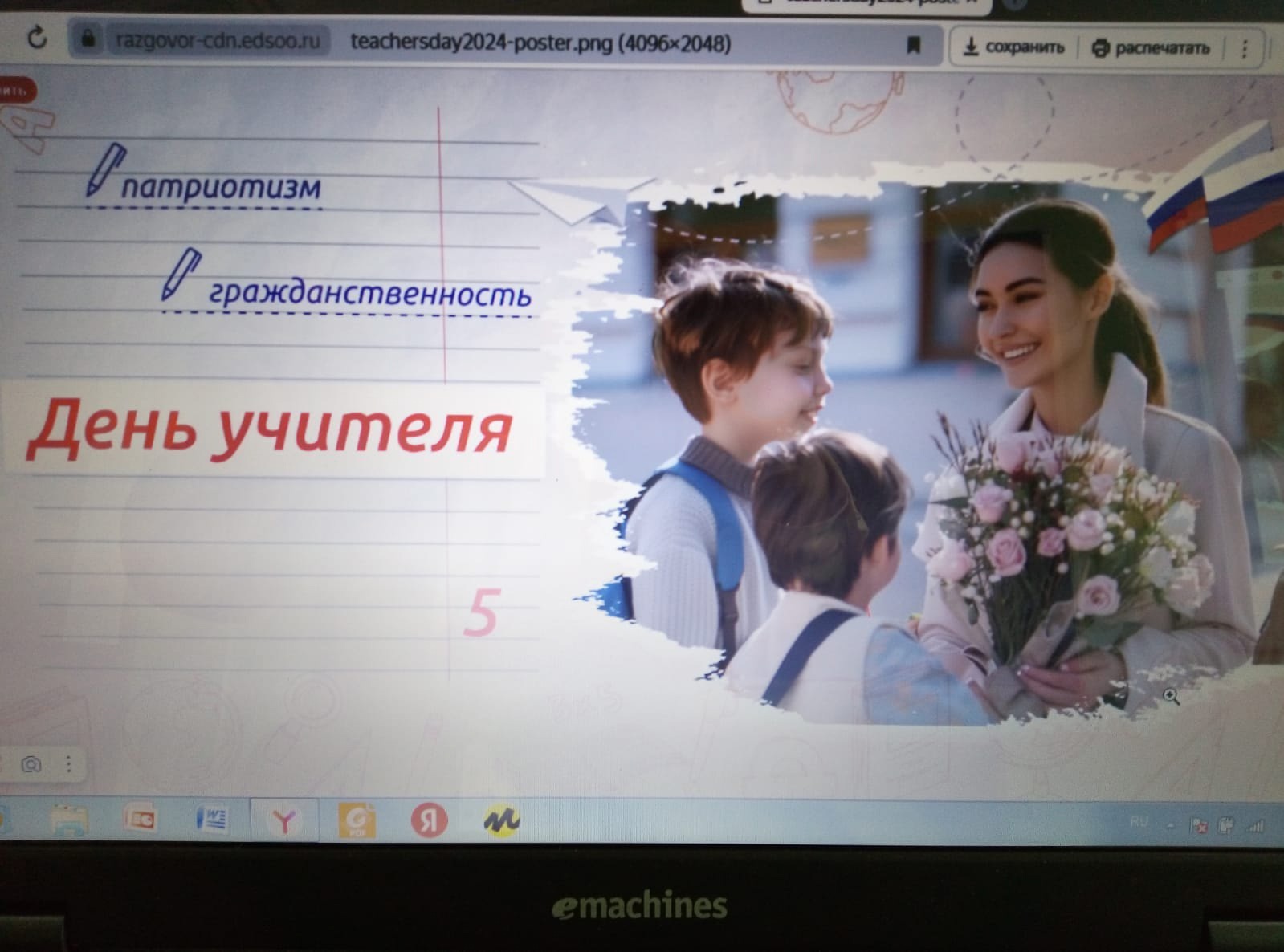This screenshot has height=952, width=1284.
Task: Open the three-dot menu beside распечатать
Action: point(1244,49)
